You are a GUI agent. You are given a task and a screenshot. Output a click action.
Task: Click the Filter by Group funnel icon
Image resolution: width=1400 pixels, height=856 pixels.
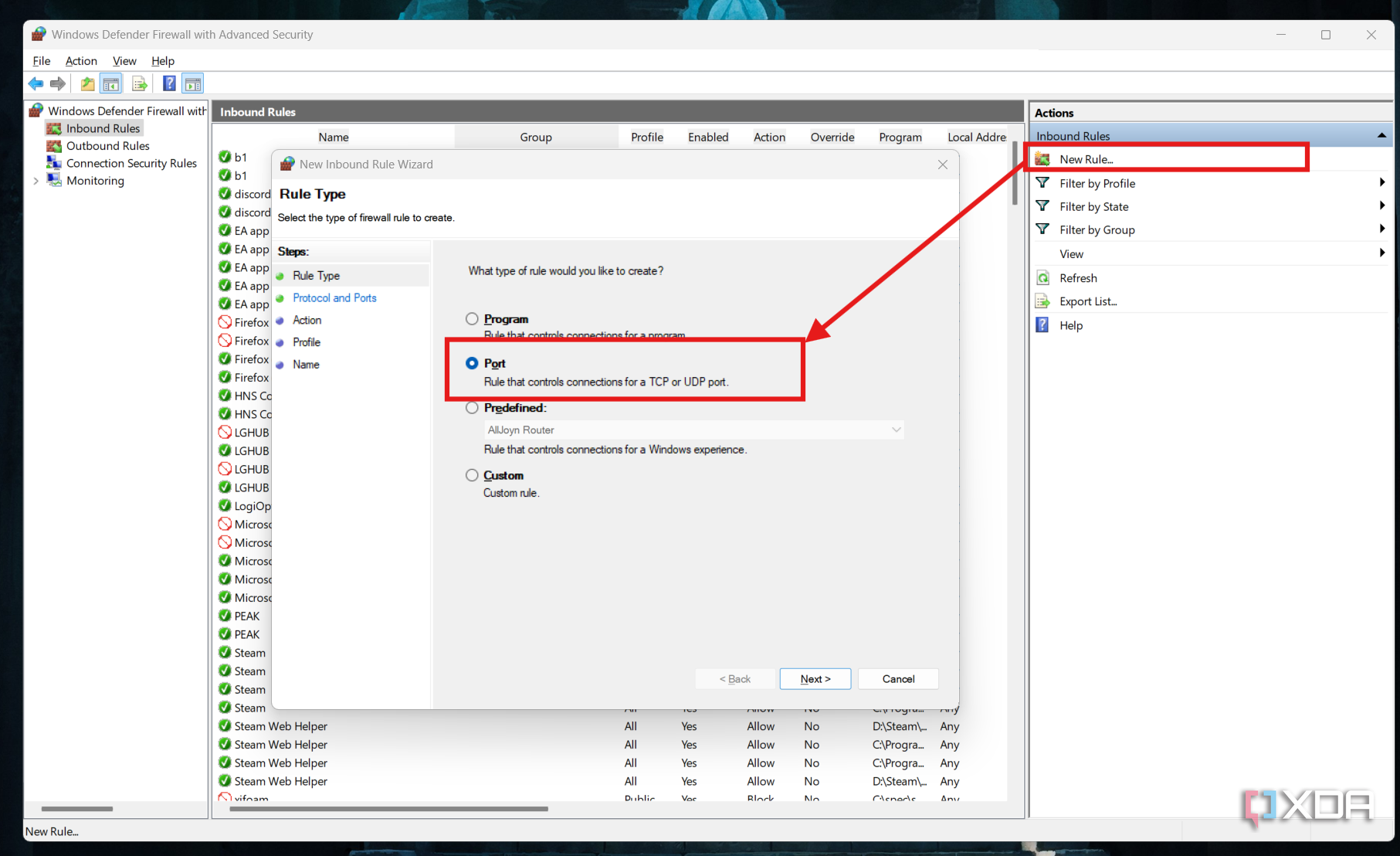tap(1042, 229)
